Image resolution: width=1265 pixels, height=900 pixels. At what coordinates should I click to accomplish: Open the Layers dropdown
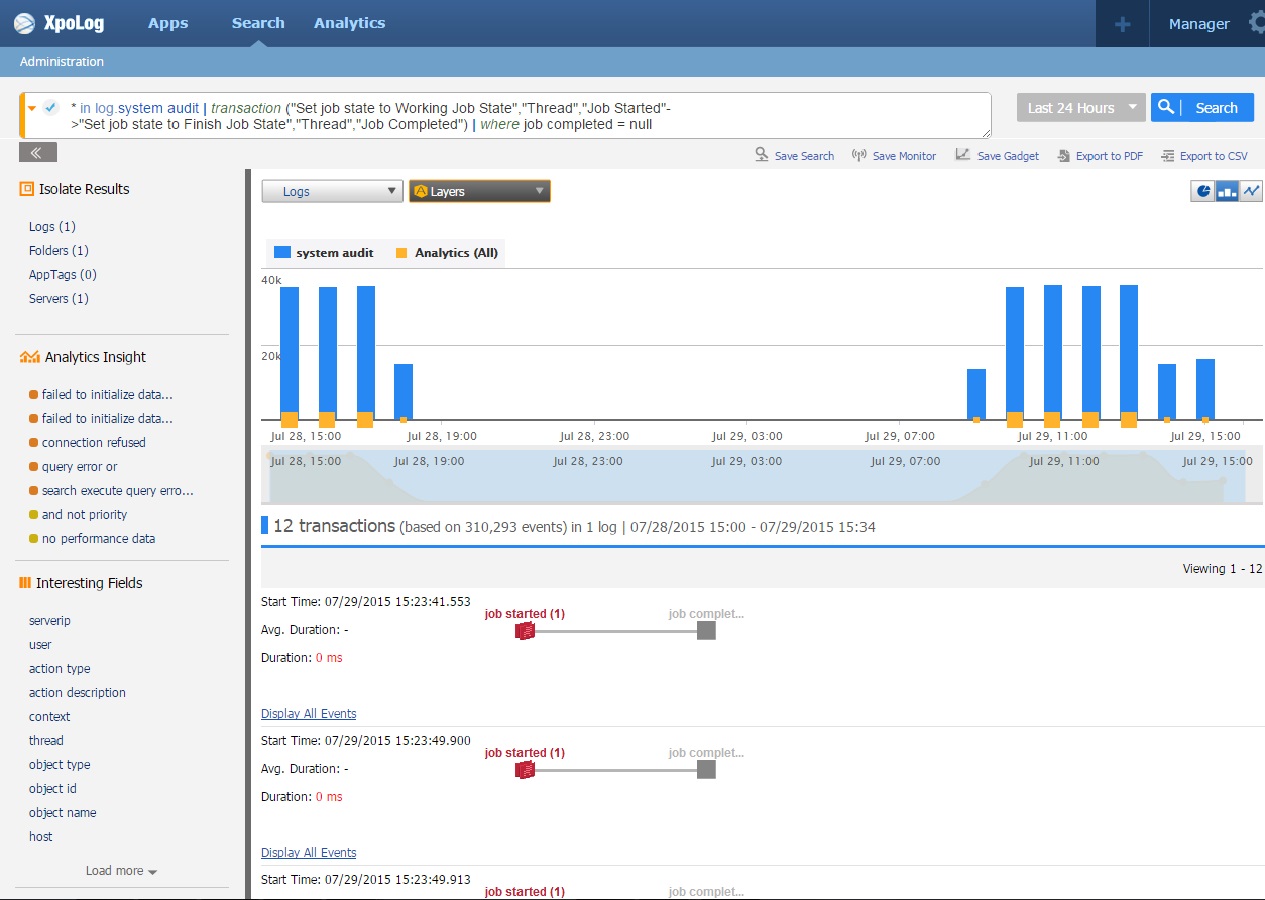click(480, 191)
